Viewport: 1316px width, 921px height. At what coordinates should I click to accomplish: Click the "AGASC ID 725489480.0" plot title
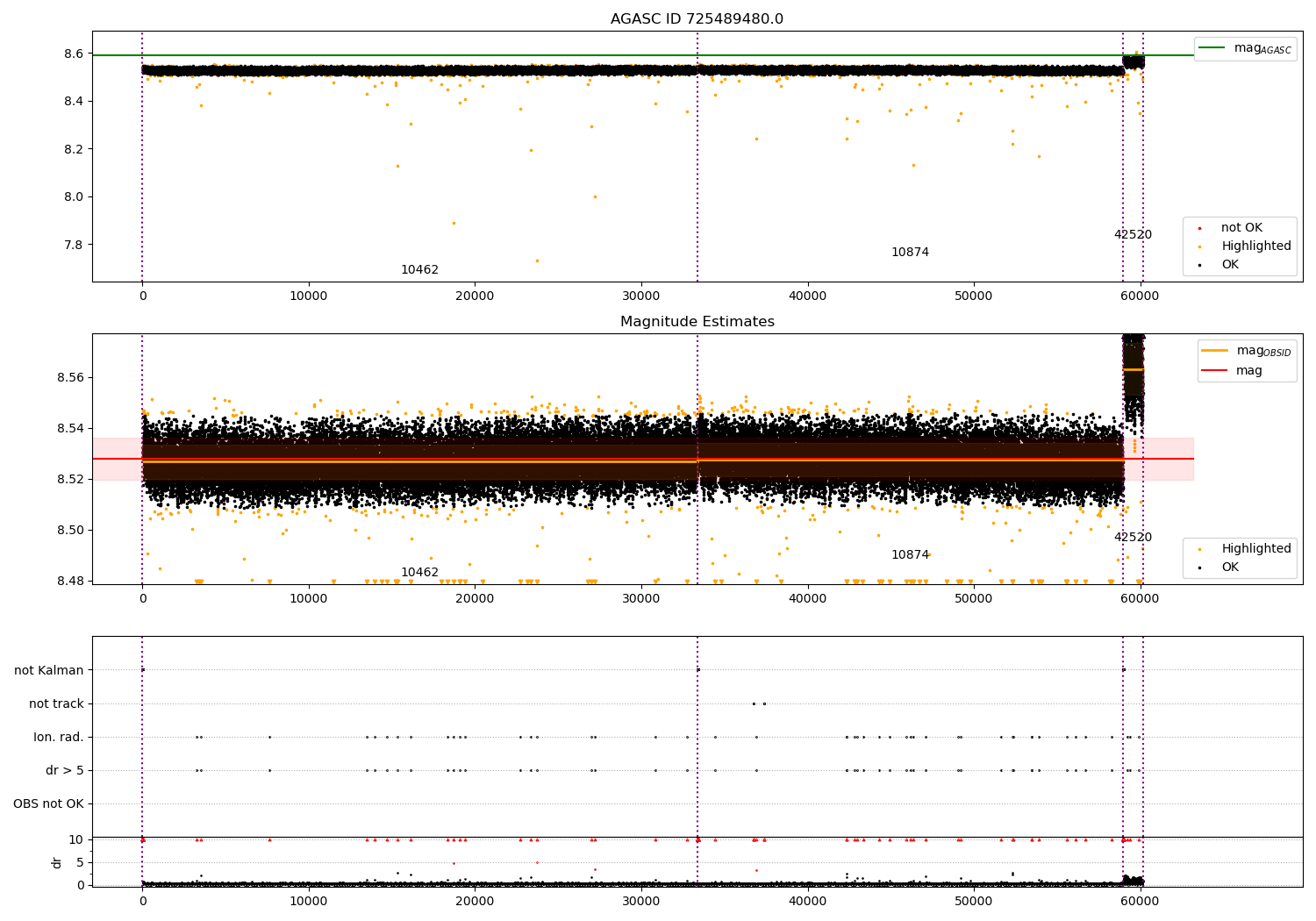[697, 19]
